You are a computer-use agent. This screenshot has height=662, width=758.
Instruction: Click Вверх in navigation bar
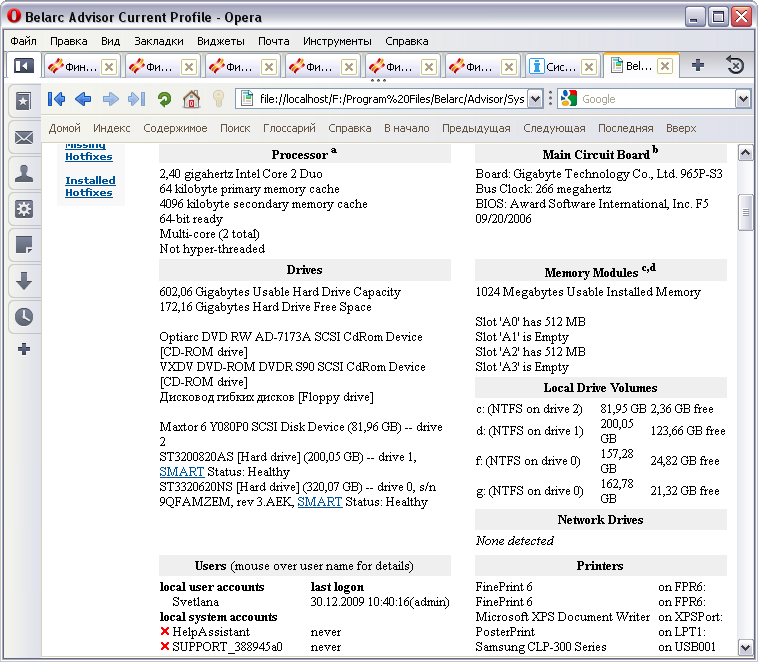coord(681,128)
